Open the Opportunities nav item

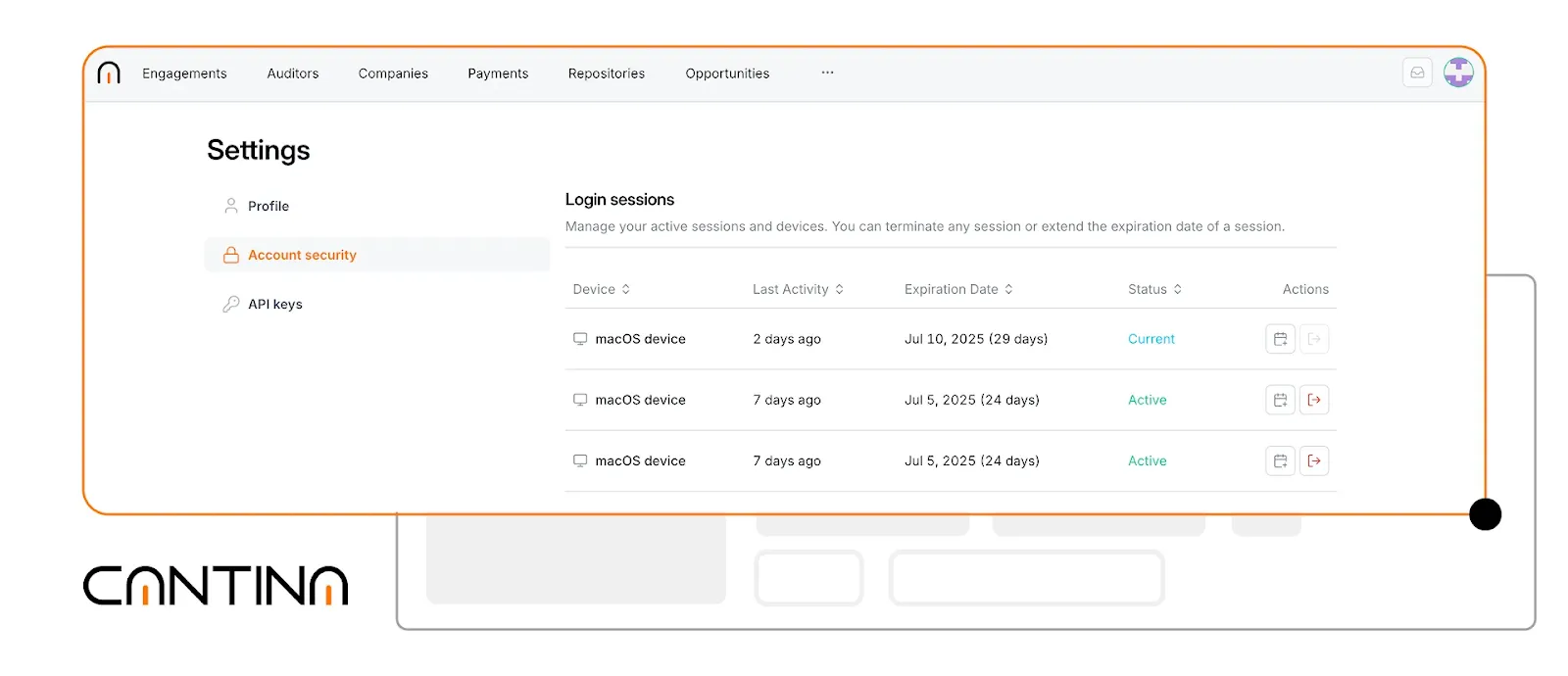pyautogui.click(x=727, y=73)
